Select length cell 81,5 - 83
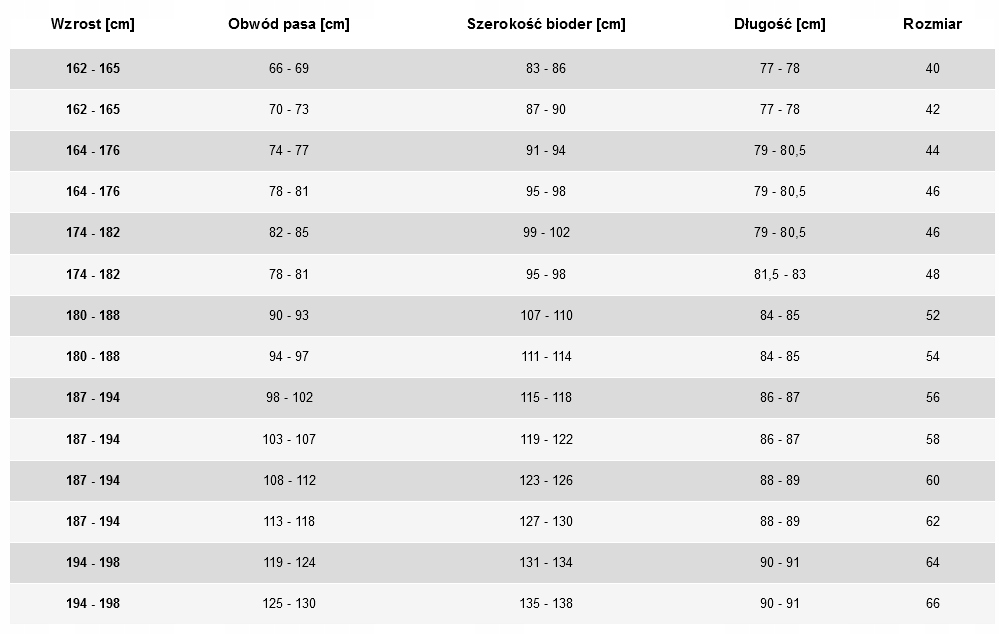 (779, 274)
